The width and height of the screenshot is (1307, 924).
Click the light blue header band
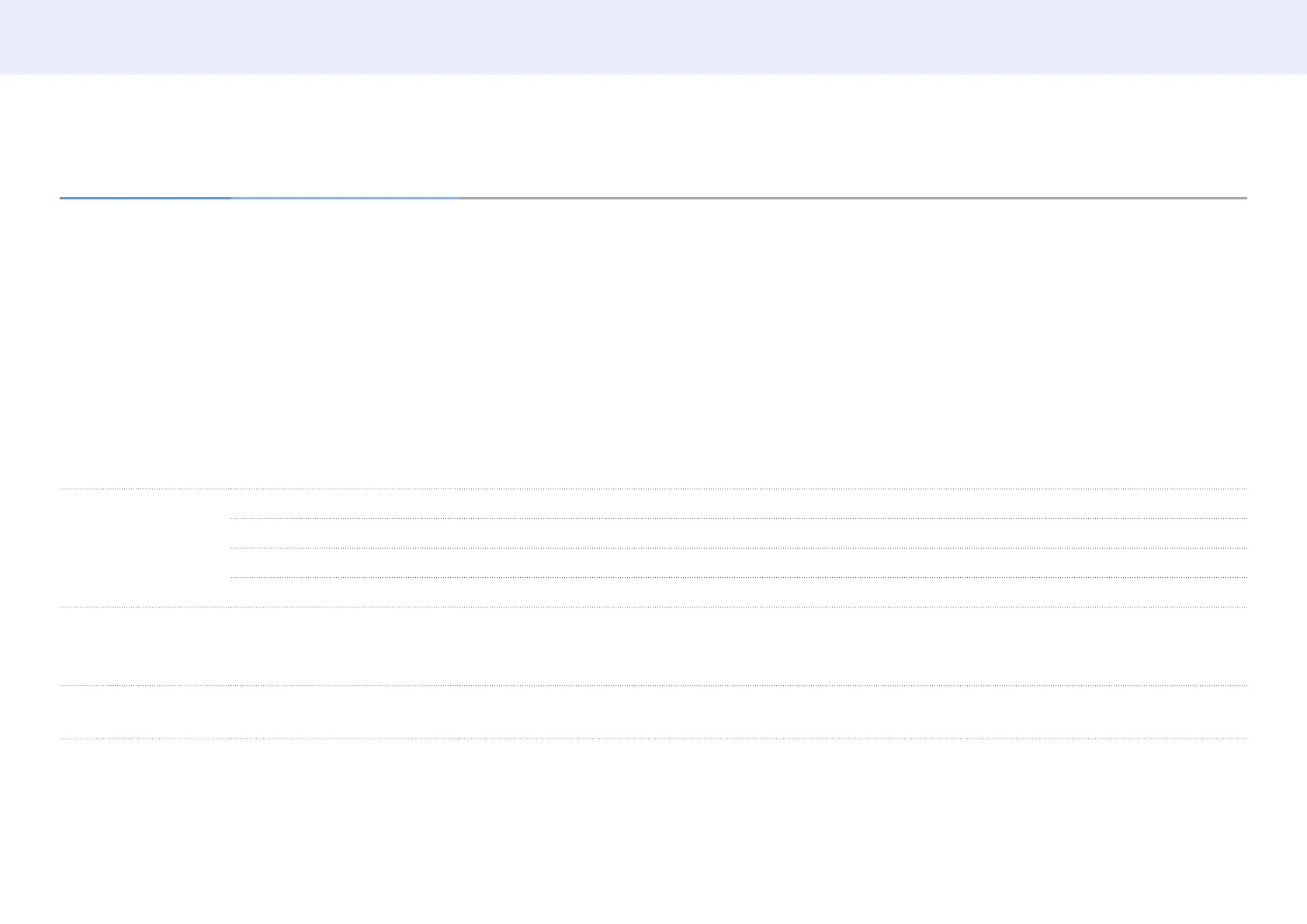tap(653, 36)
